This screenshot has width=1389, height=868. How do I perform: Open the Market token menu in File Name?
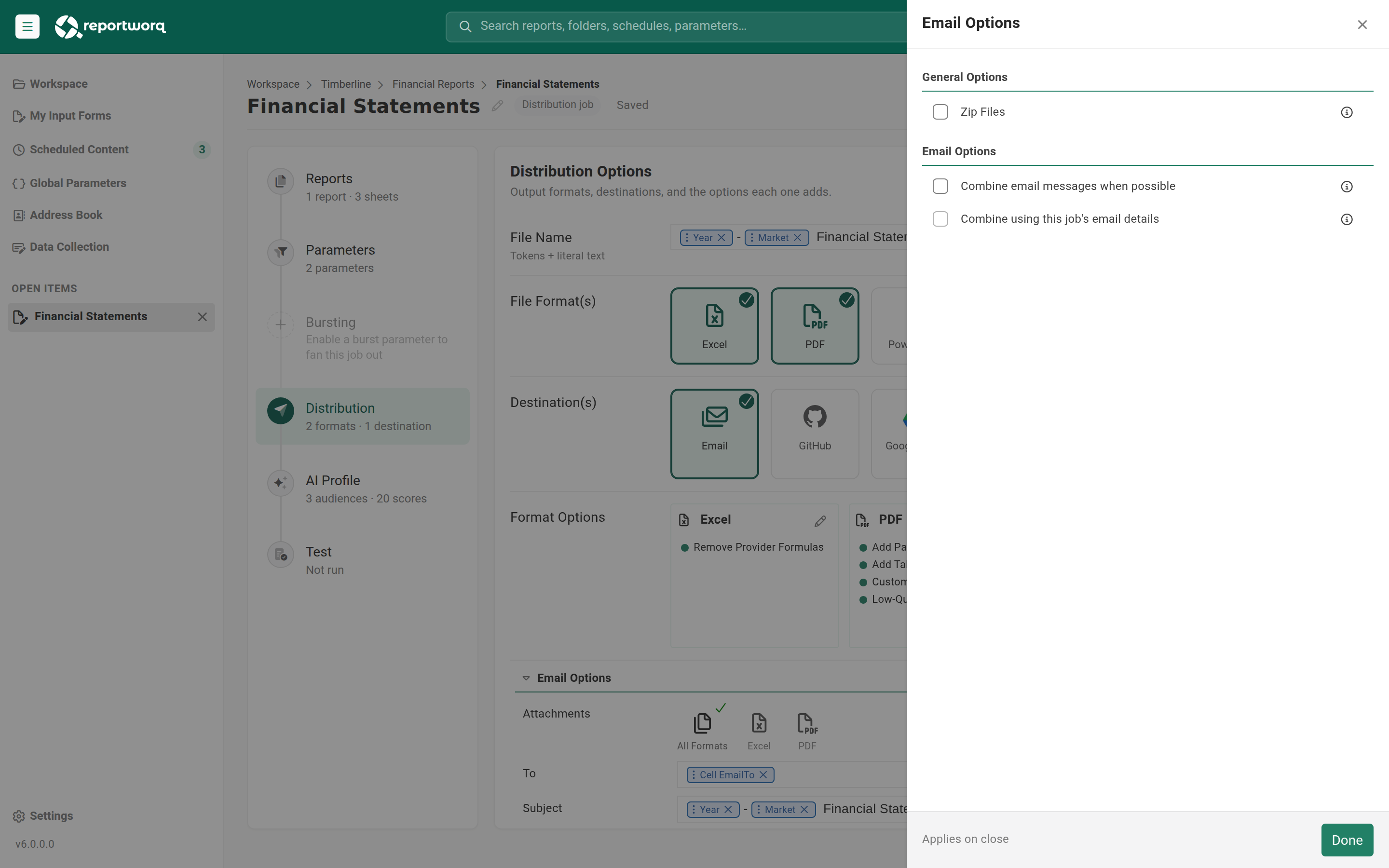[751, 238]
